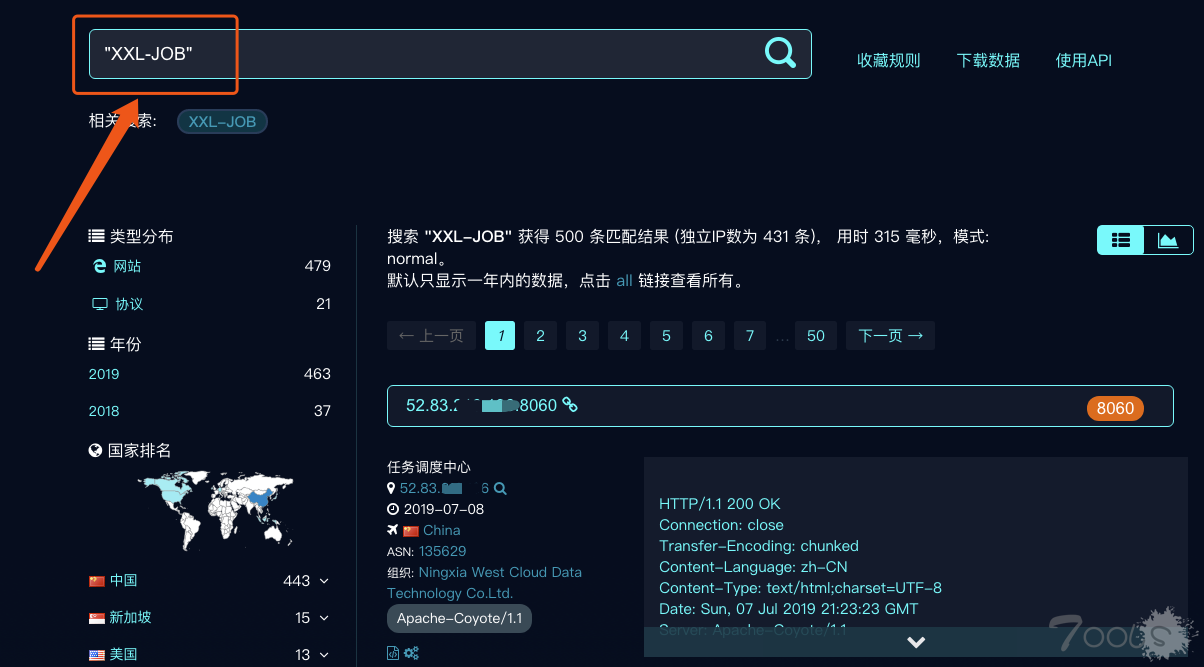Filter by 网站 type
This screenshot has height=667, width=1204.
click(x=127, y=266)
